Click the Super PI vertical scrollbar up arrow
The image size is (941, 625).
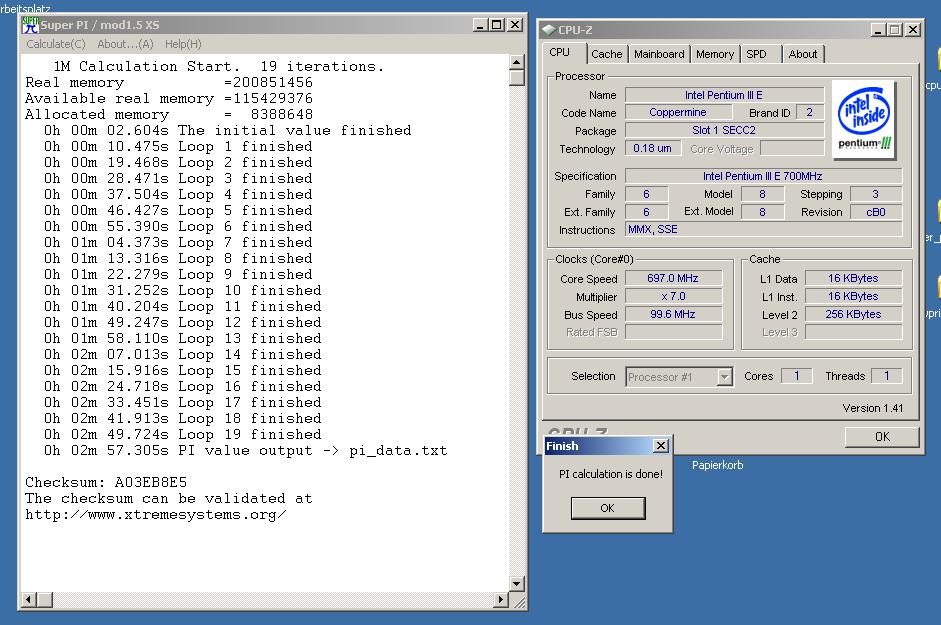pos(516,62)
